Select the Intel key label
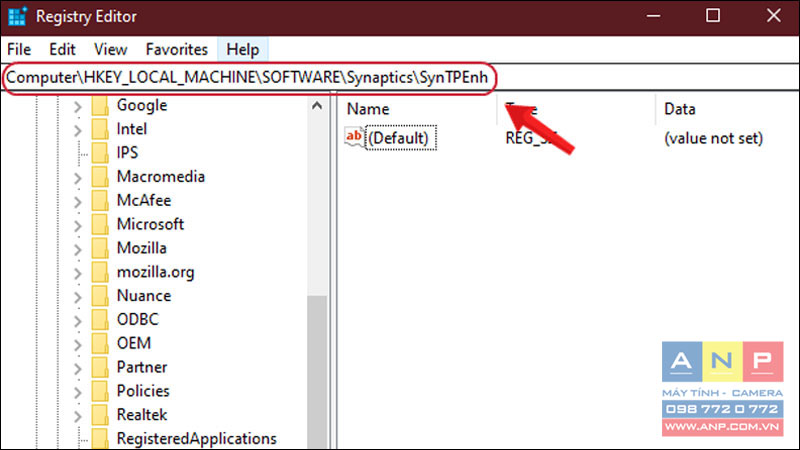Viewport: 800px width, 450px height. click(x=132, y=129)
